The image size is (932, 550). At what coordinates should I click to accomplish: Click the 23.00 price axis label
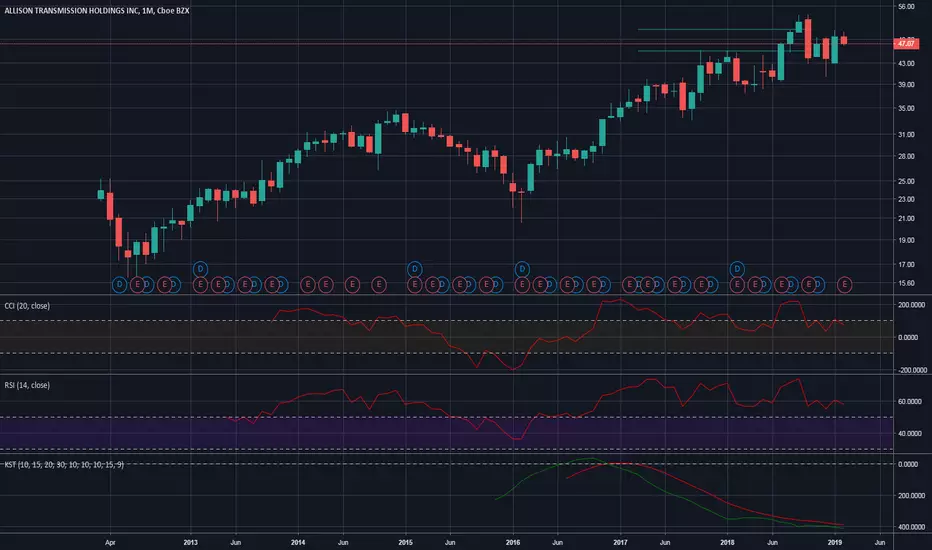[906, 199]
